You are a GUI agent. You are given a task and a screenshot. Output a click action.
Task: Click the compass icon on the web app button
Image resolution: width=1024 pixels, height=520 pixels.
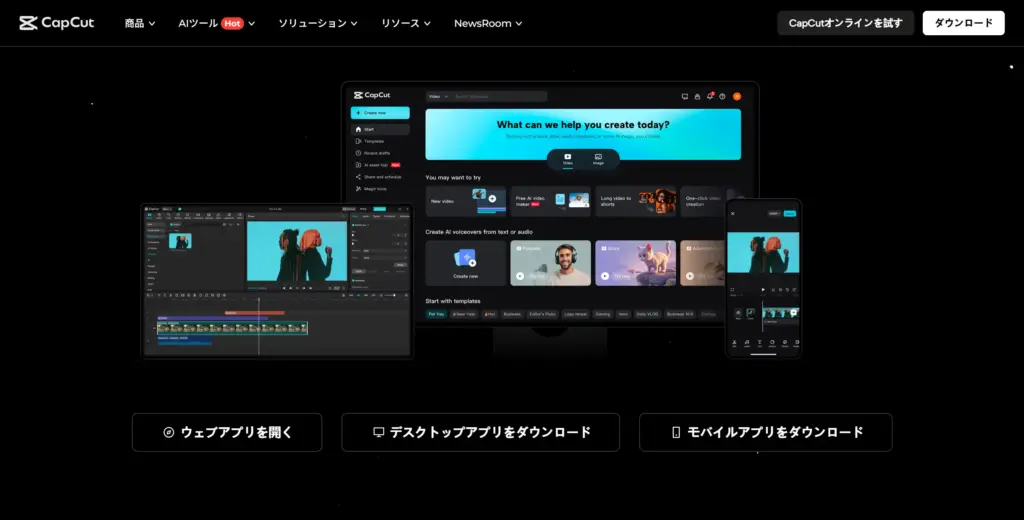click(x=169, y=433)
